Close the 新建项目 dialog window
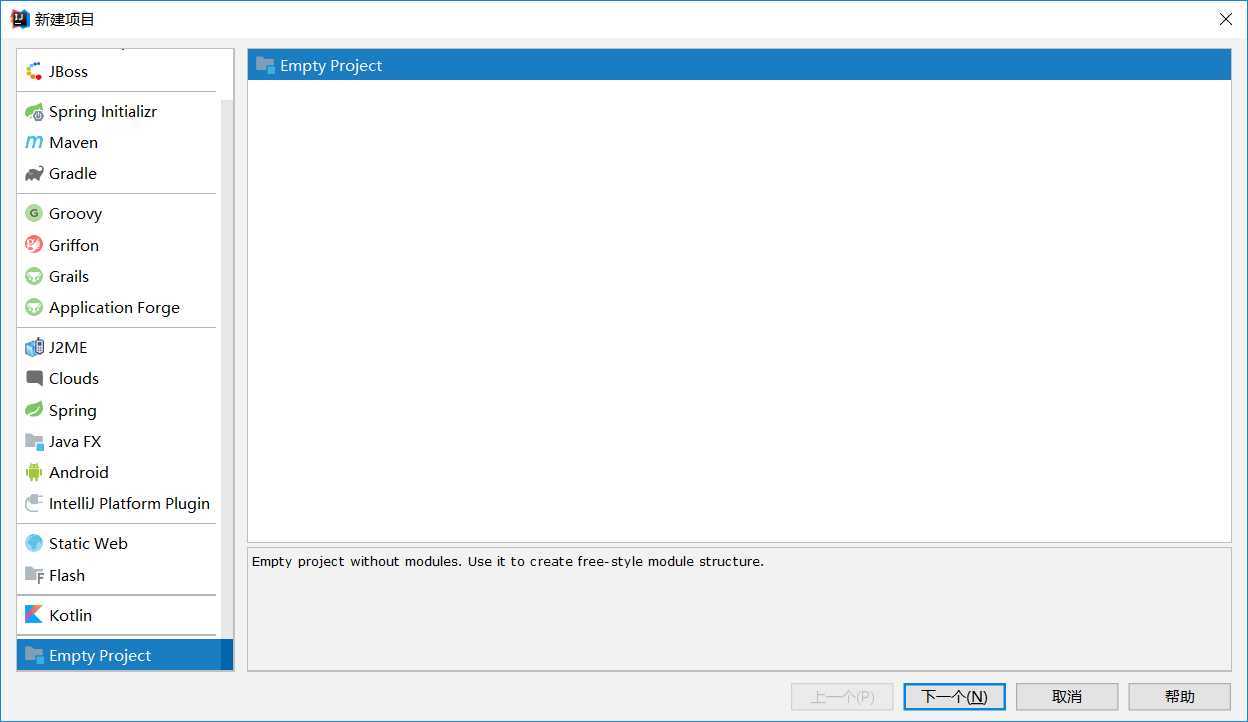This screenshot has height=722, width=1248. (1225, 19)
